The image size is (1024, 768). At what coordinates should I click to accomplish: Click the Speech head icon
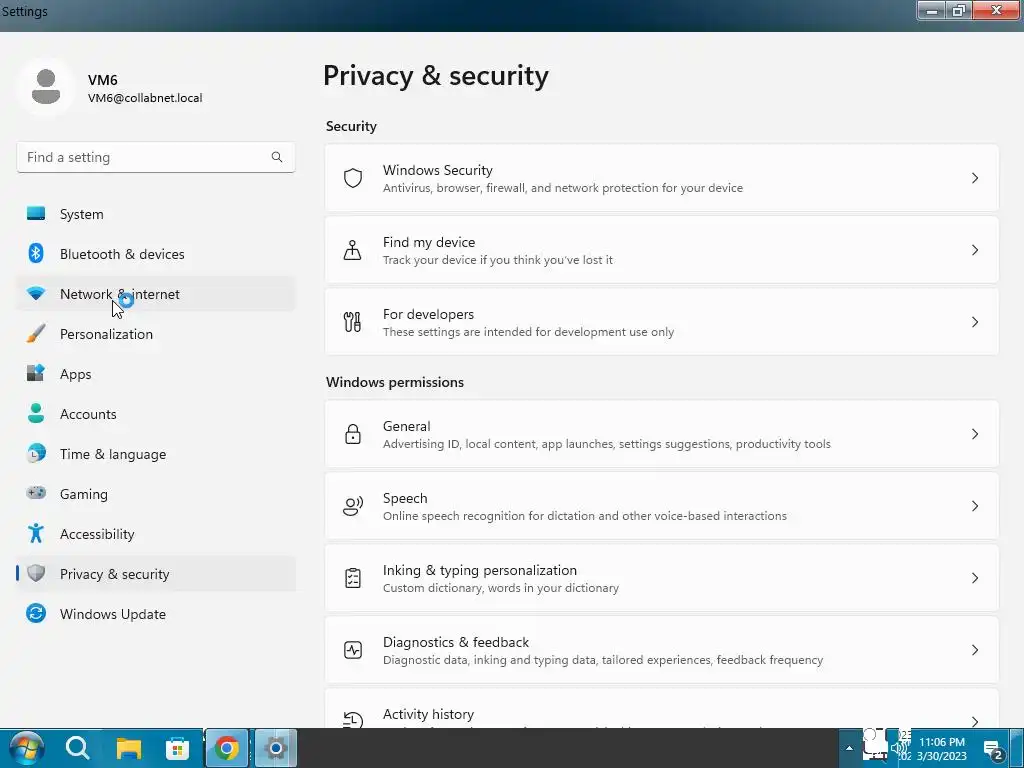point(353,506)
